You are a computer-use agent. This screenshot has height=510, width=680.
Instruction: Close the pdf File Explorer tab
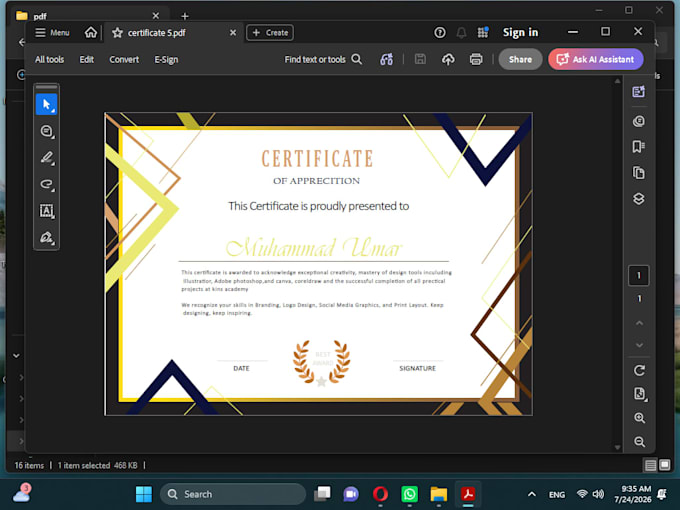[x=156, y=16]
